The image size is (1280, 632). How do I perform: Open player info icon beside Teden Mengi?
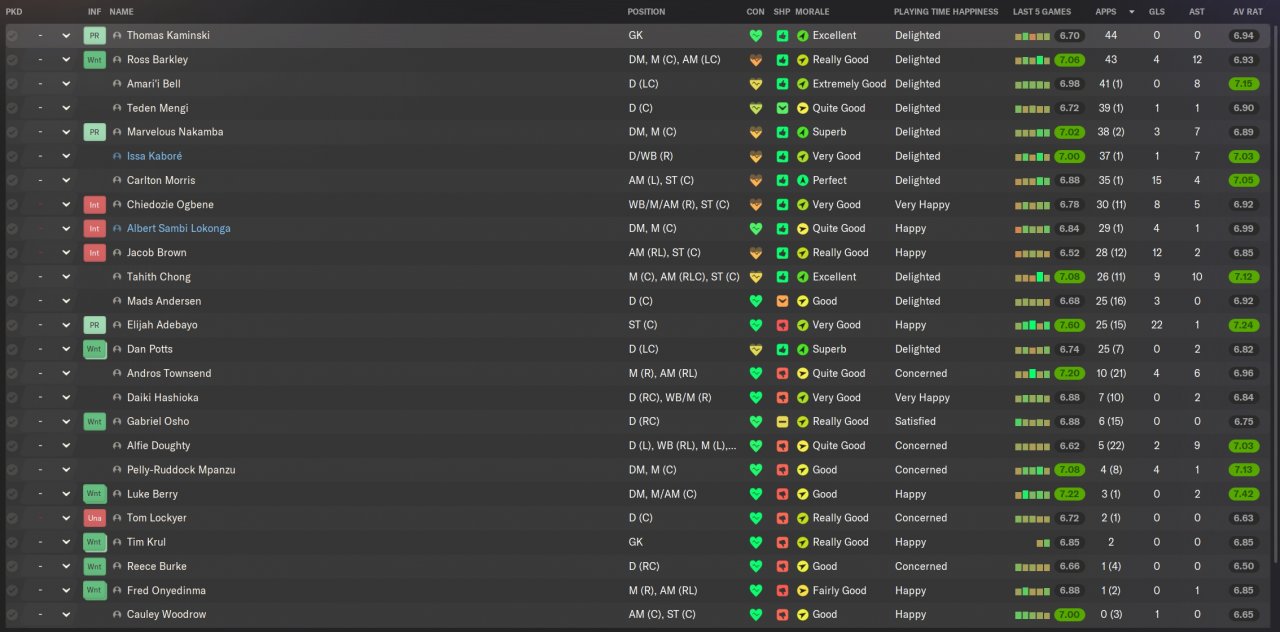click(x=117, y=108)
